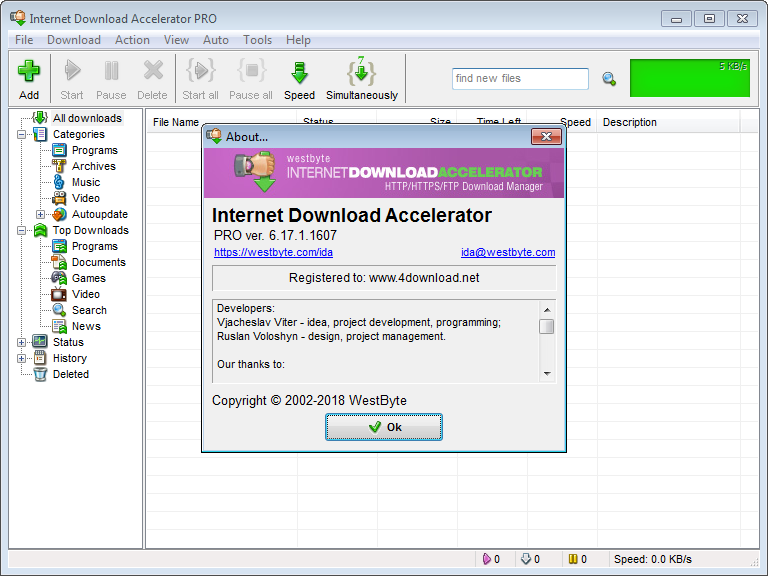
Task: Expand the Status tree node
Action: [x=22, y=342]
